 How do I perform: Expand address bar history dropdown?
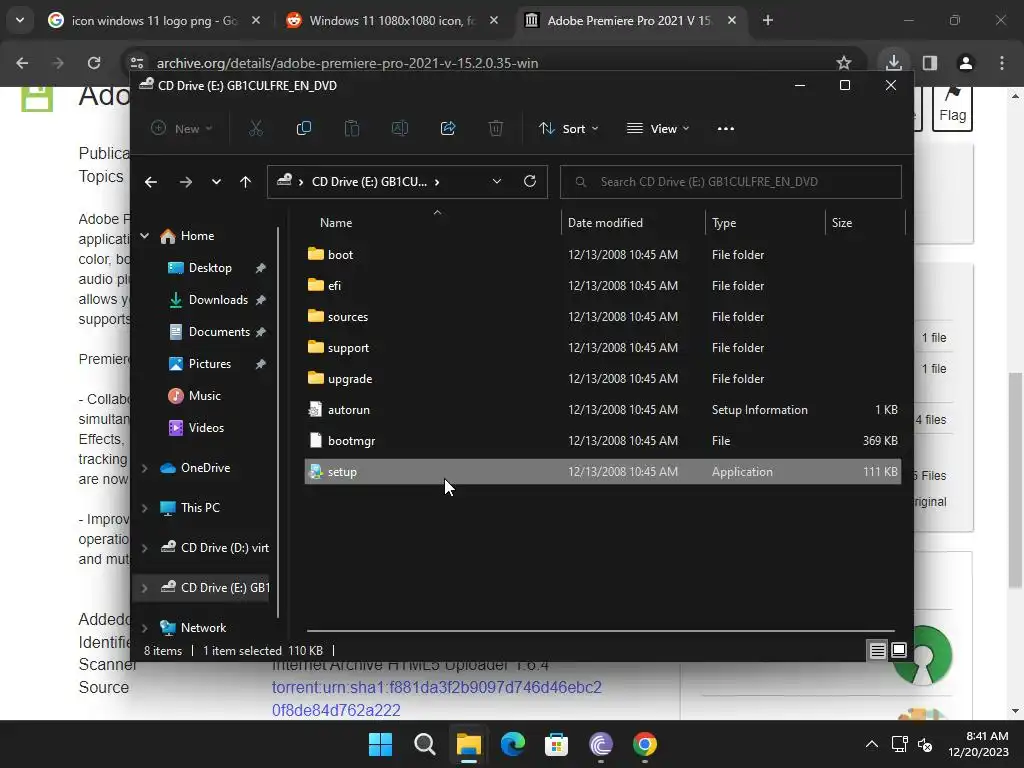pyautogui.click(x=497, y=182)
